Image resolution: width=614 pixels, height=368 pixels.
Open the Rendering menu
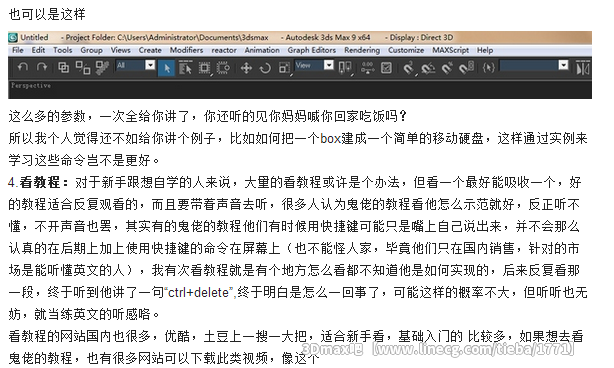(x=362, y=50)
